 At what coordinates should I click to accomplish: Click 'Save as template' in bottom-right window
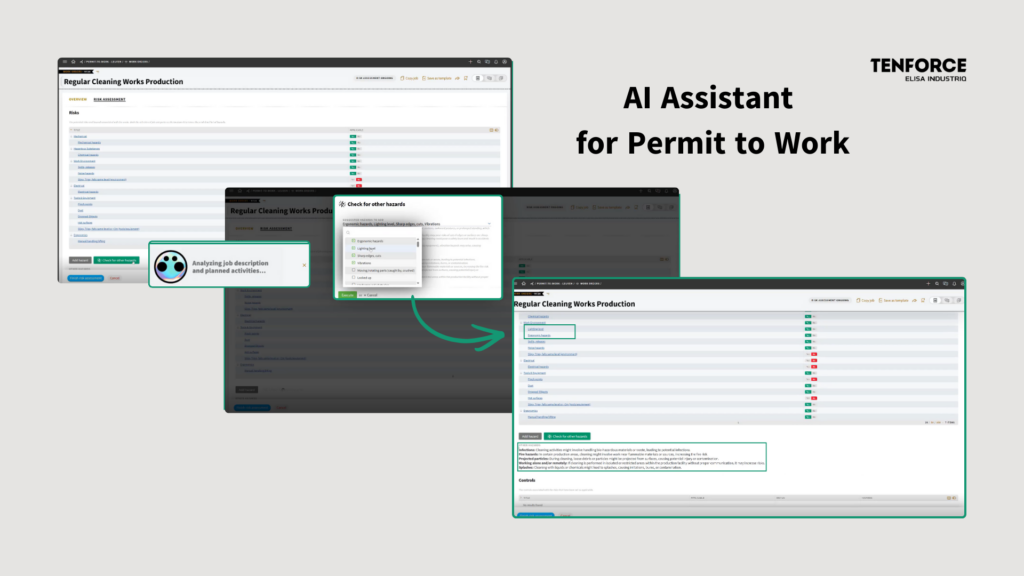point(894,300)
